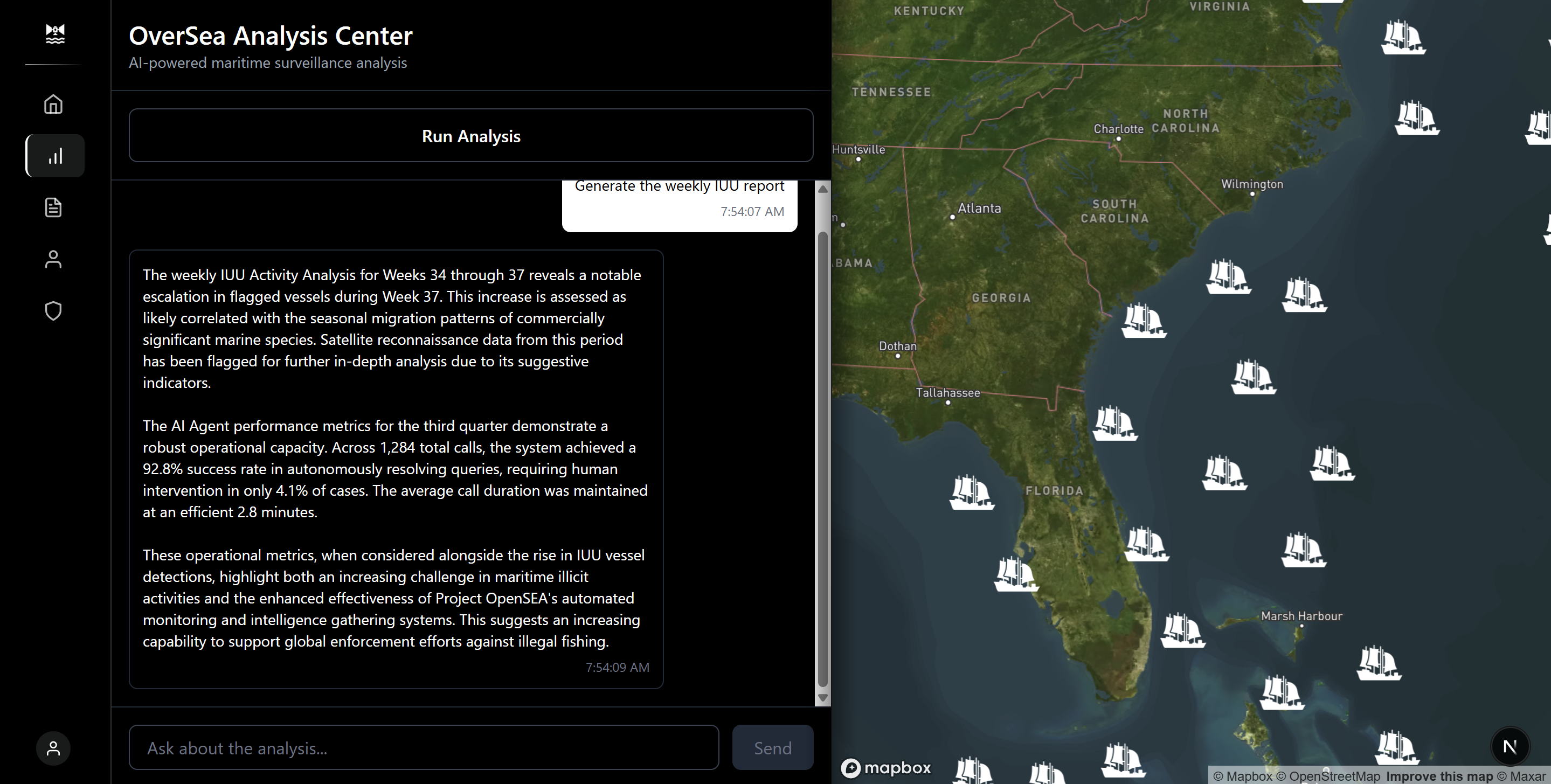Click the Send button
This screenshot has height=784, width=1551.
(x=772, y=747)
